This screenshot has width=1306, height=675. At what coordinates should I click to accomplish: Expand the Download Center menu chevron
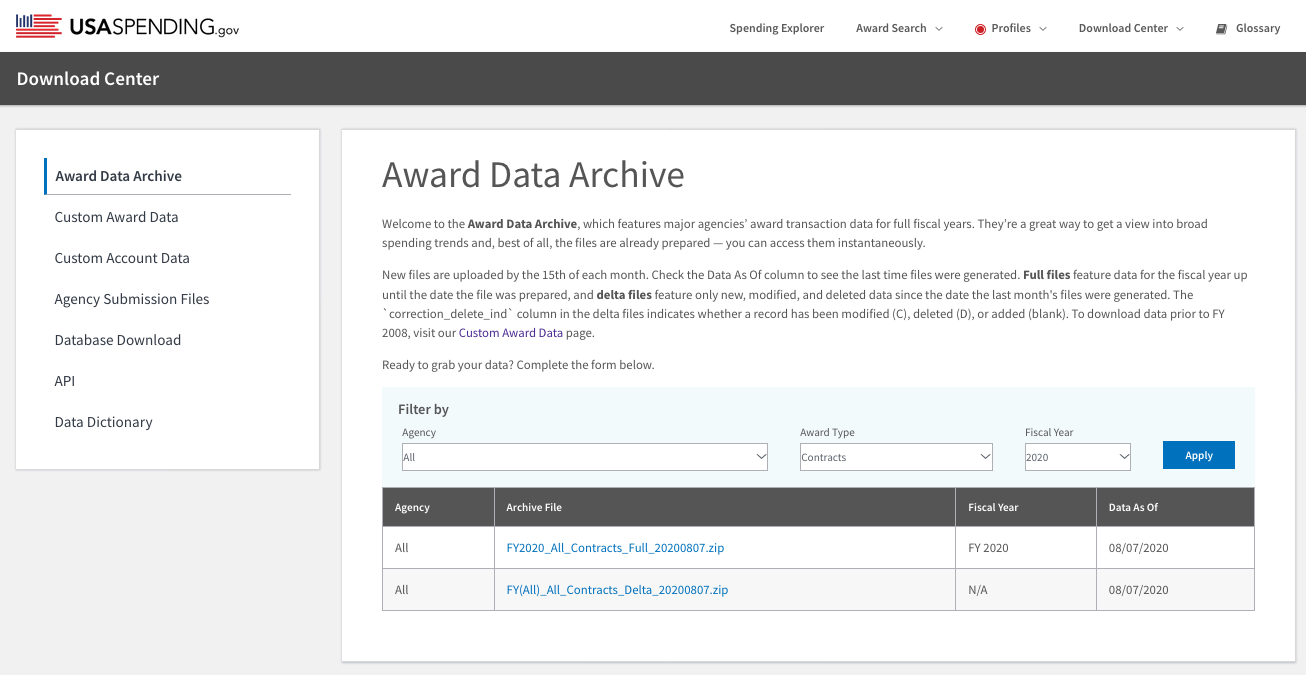pyautogui.click(x=1180, y=29)
